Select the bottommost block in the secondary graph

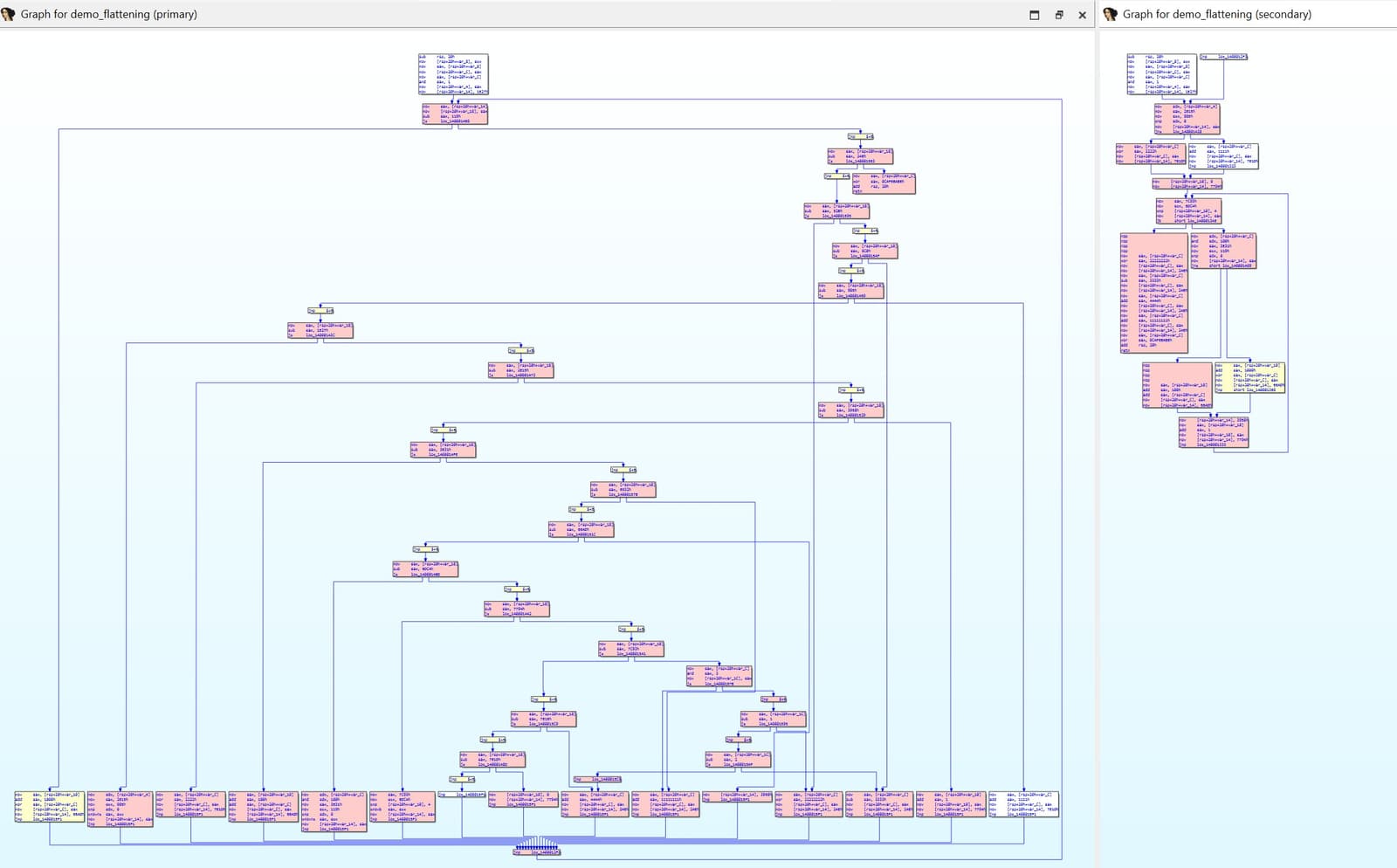coord(1214,432)
